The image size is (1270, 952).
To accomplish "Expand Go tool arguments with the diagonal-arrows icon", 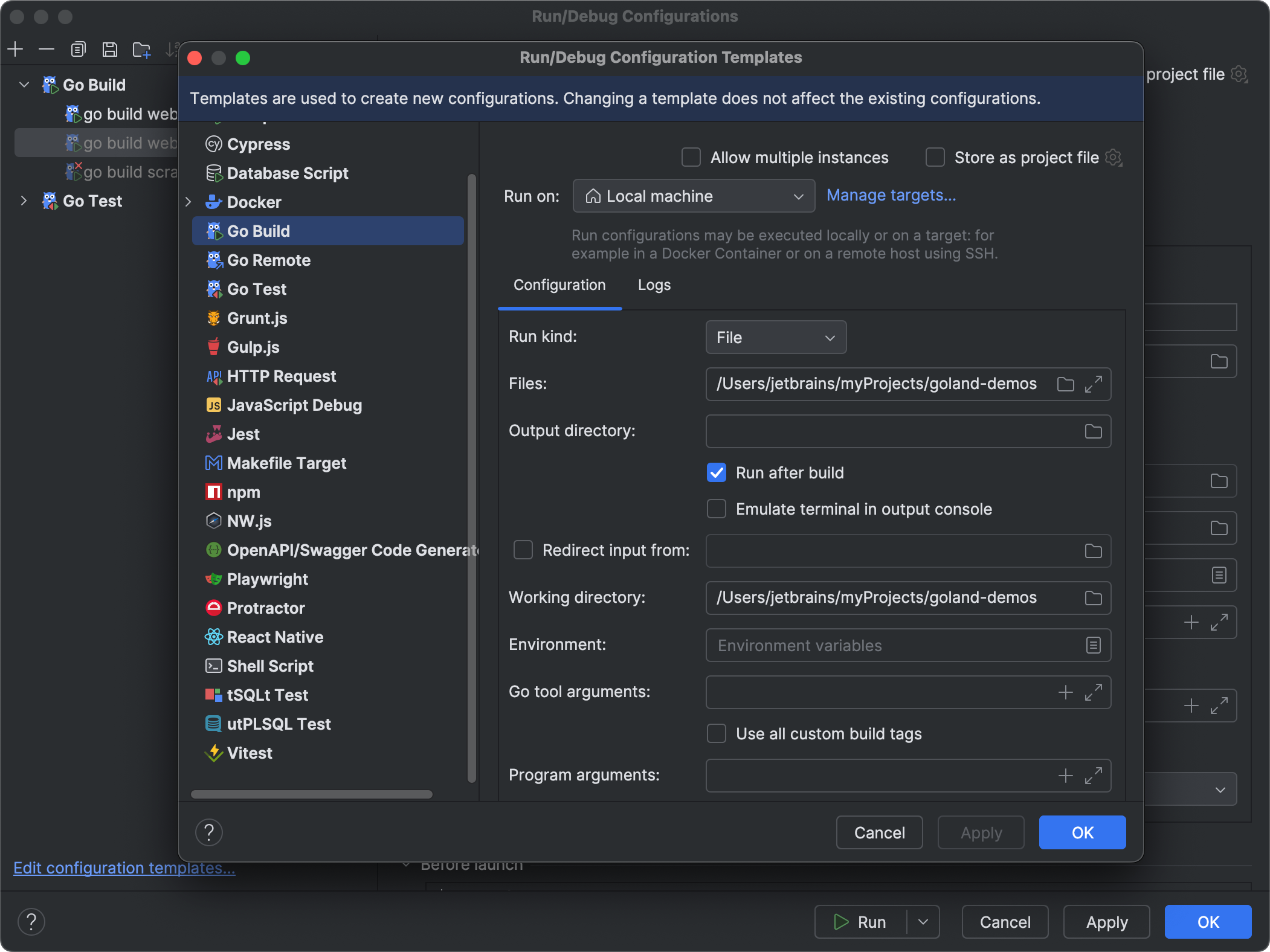I will pyautogui.click(x=1094, y=692).
